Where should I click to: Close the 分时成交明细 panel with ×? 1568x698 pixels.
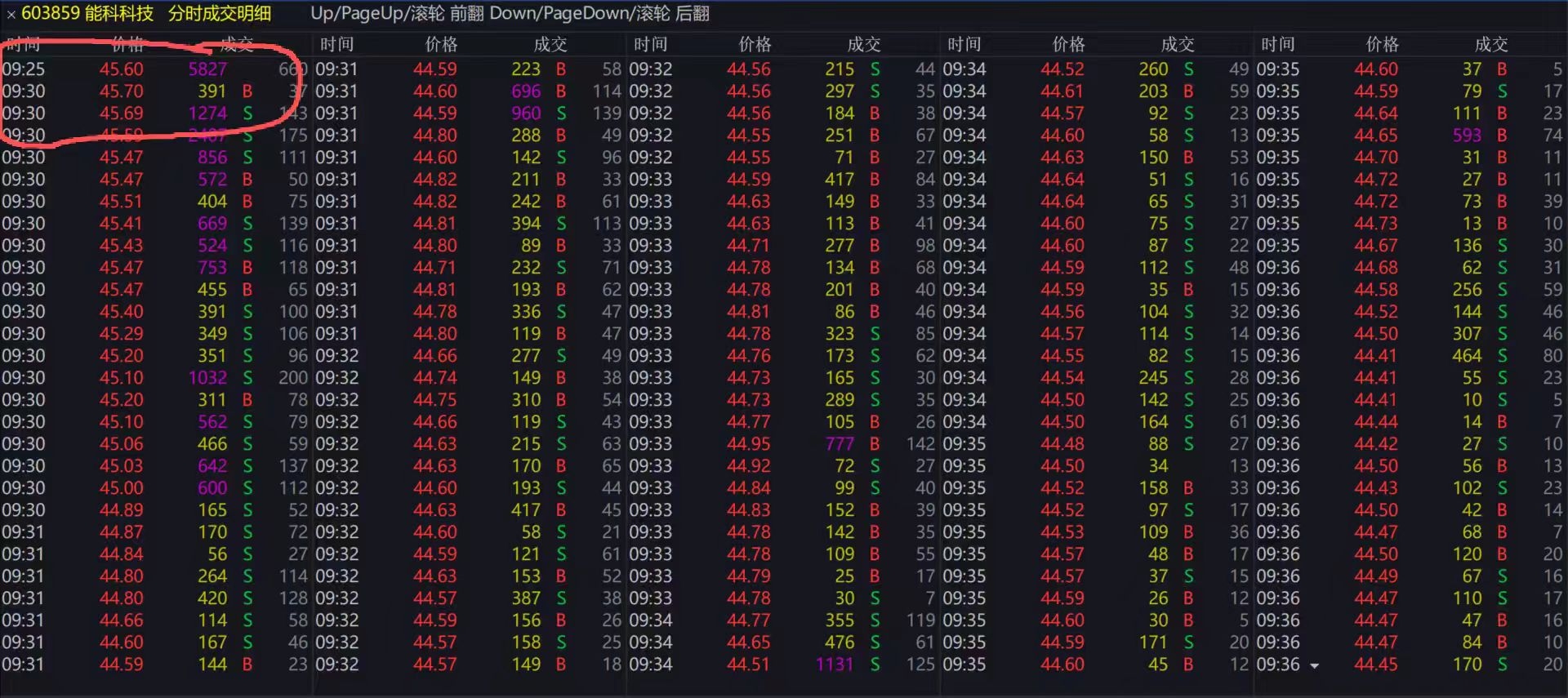[11, 14]
